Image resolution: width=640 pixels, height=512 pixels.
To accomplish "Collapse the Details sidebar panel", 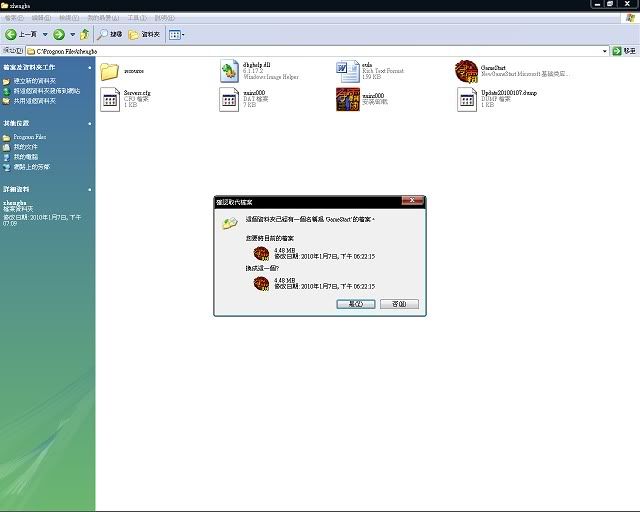I will (x=88, y=188).
